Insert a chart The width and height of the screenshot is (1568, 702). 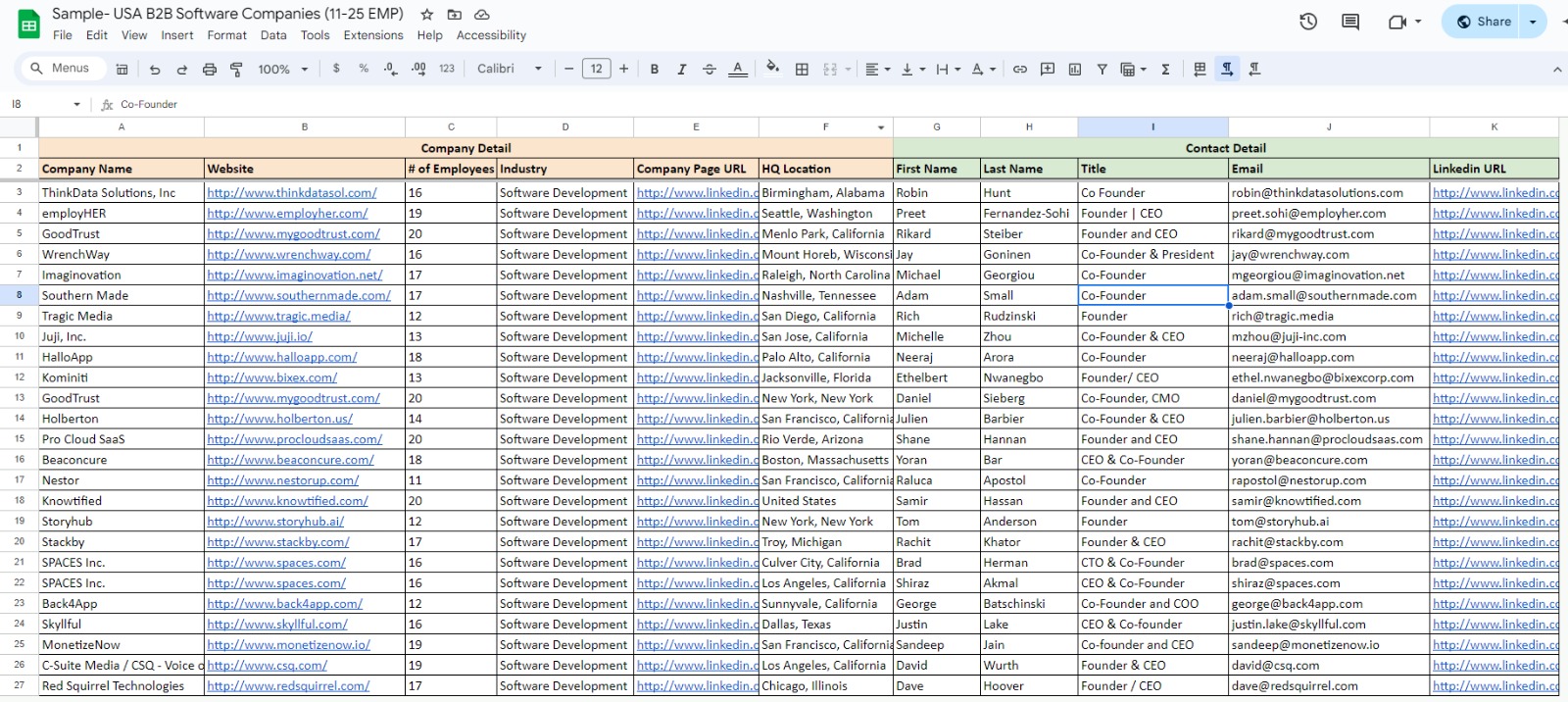coord(1075,69)
